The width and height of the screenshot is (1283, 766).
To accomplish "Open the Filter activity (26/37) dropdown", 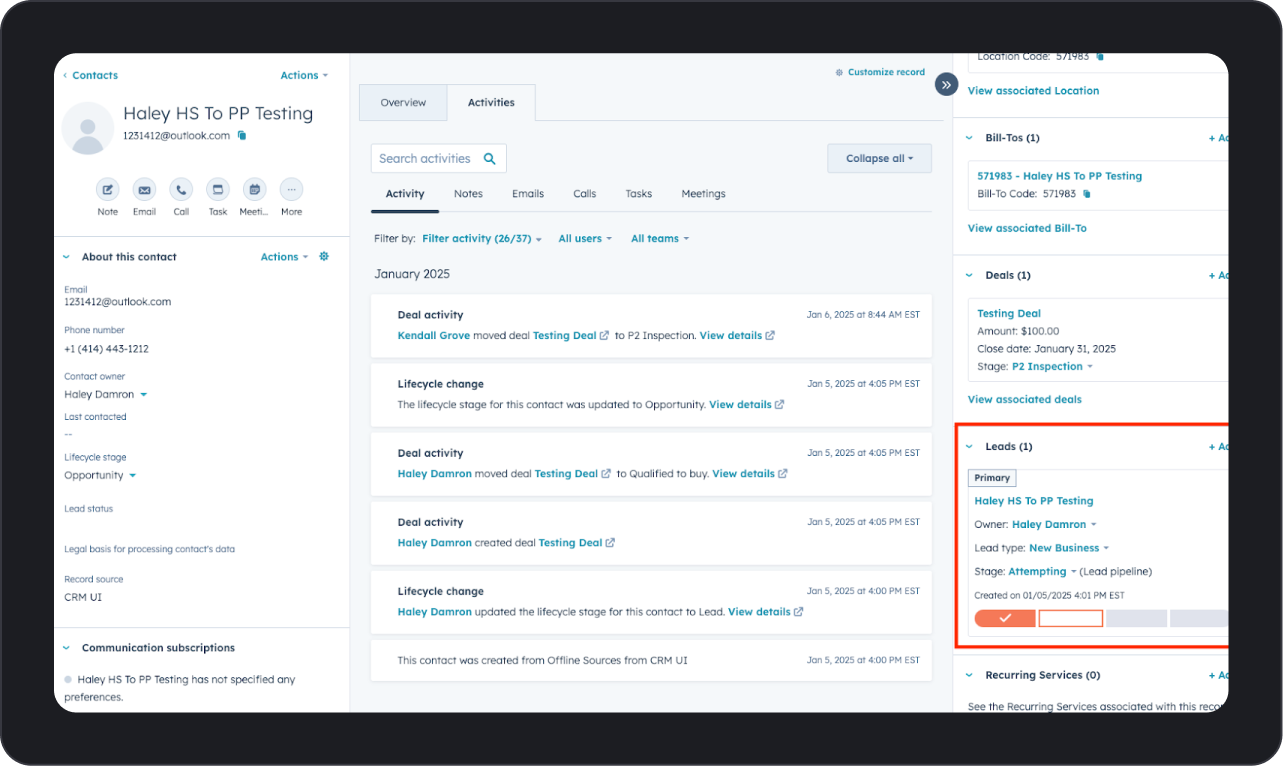I will tap(481, 239).
